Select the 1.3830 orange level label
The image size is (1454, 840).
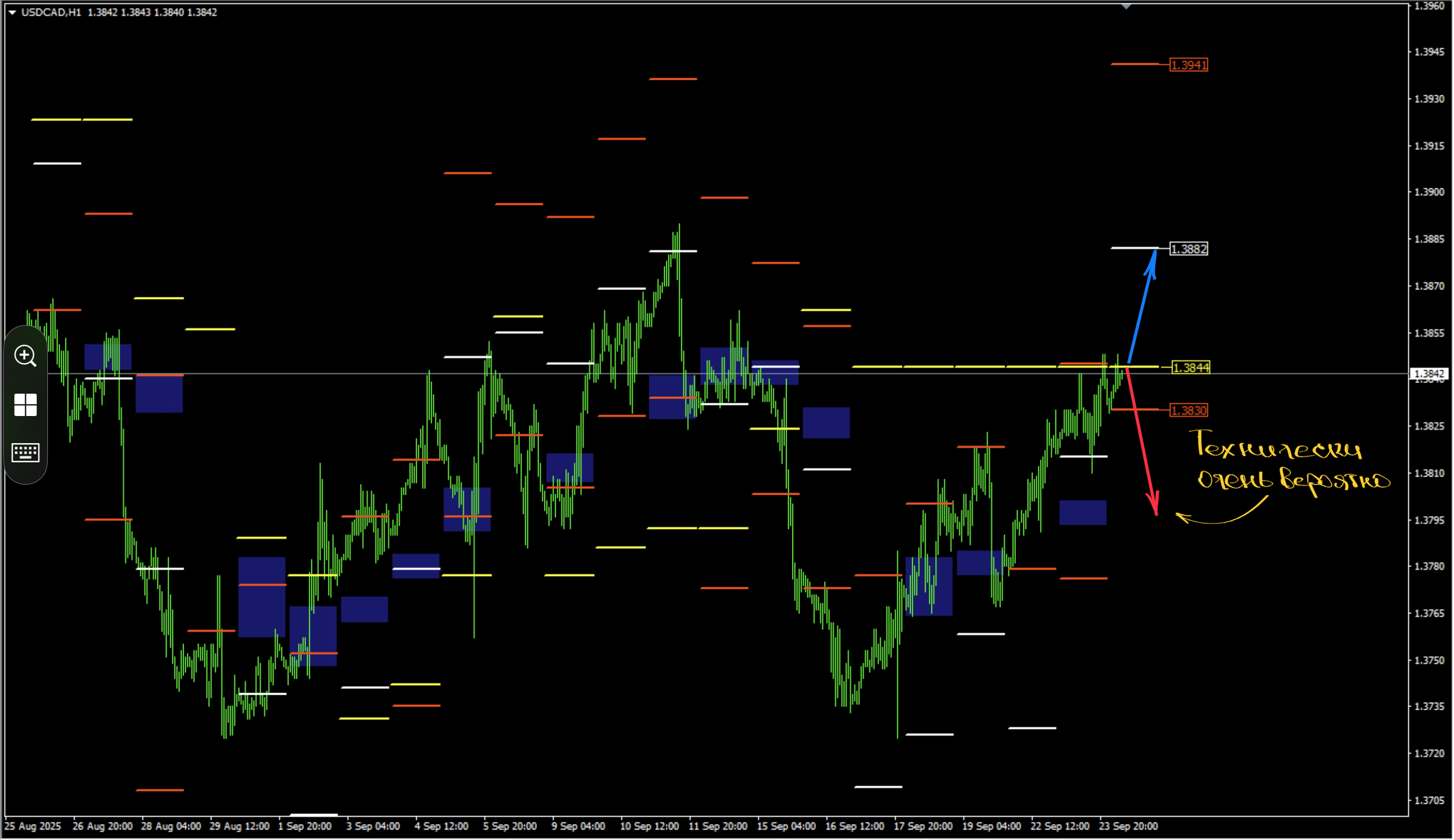[x=1189, y=411]
